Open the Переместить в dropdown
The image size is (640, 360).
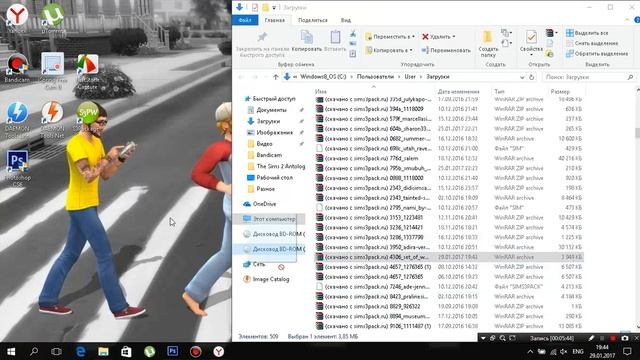coord(390,36)
